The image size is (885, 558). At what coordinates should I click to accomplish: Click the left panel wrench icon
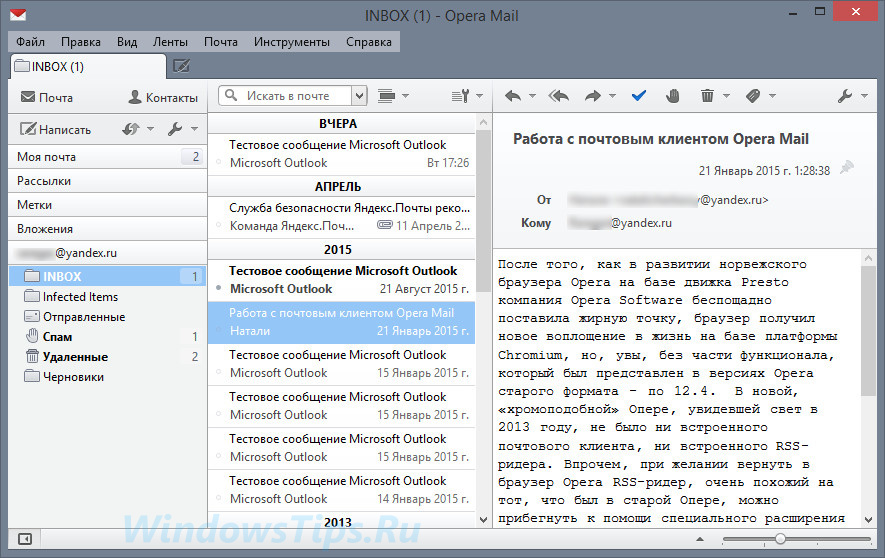coord(175,129)
